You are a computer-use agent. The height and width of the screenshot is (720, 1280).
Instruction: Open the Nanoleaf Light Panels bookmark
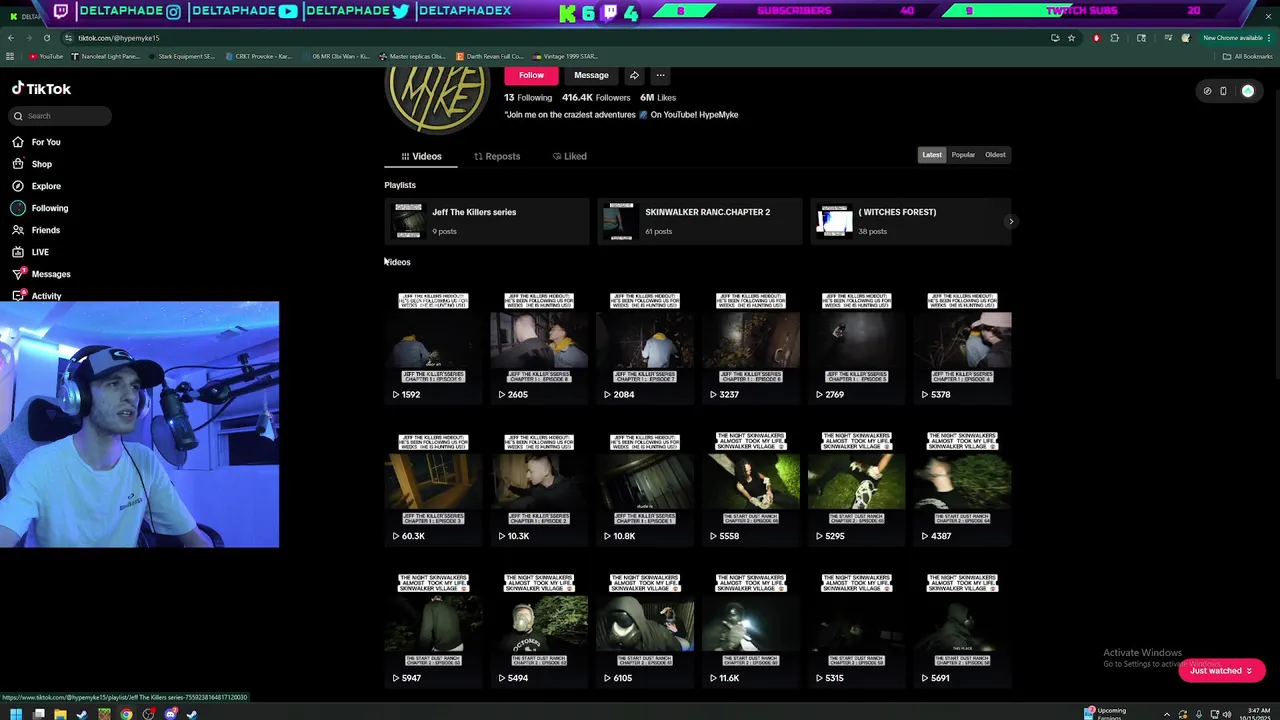tap(106, 57)
